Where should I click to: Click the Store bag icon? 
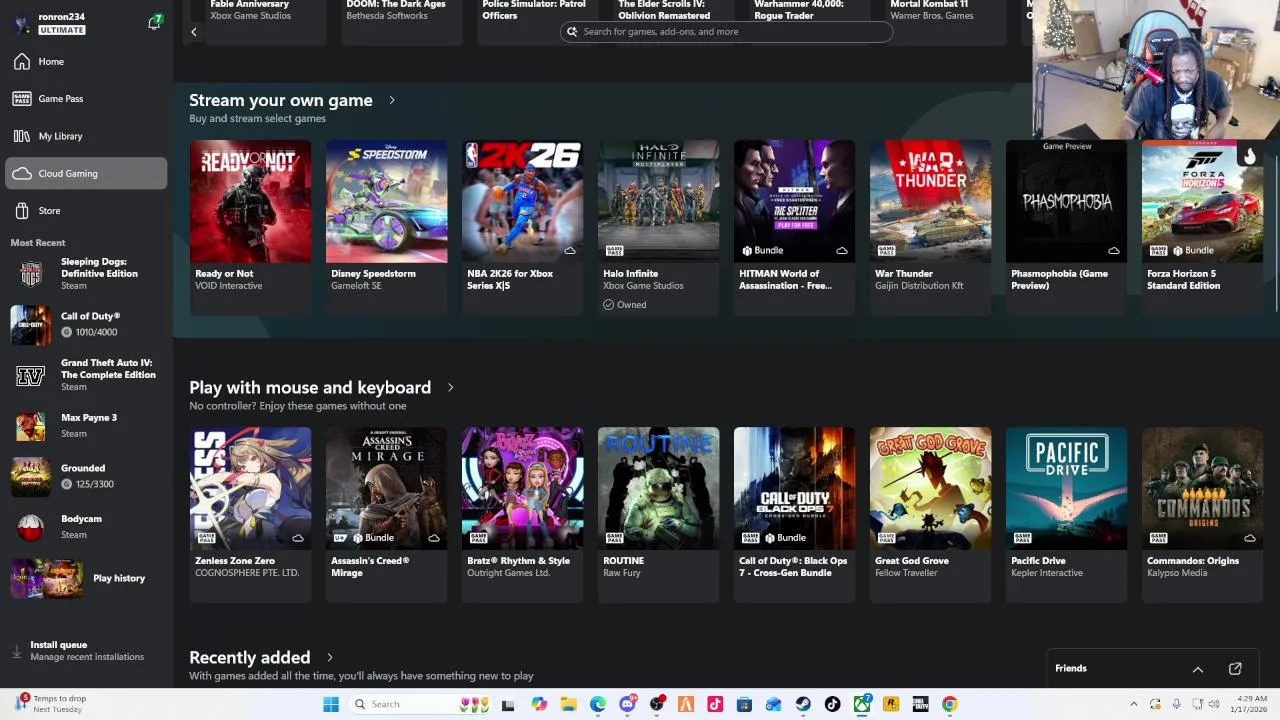click(x=22, y=211)
